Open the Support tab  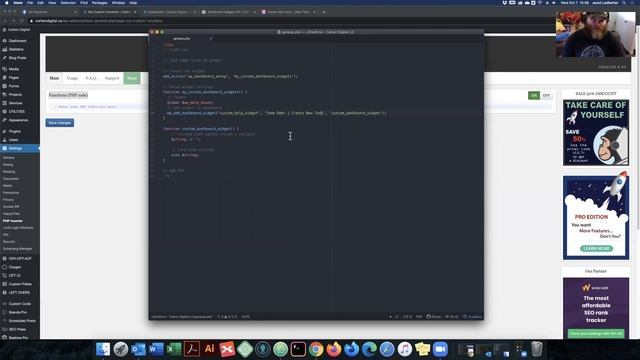point(112,78)
